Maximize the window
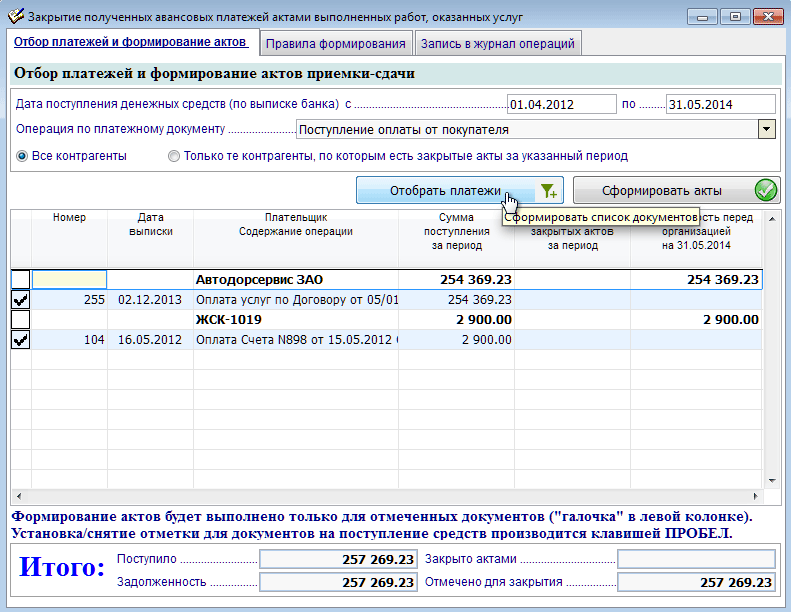Screen dimensions: 791x612 click(x=735, y=17)
